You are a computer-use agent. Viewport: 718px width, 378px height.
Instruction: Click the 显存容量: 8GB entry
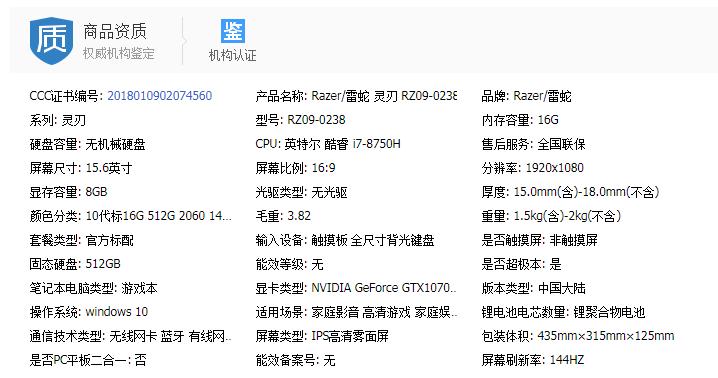tap(68, 192)
